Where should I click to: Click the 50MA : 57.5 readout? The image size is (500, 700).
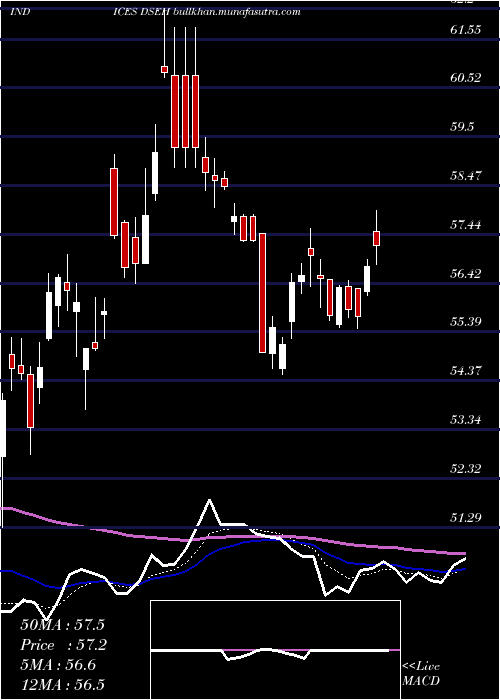tap(63, 625)
